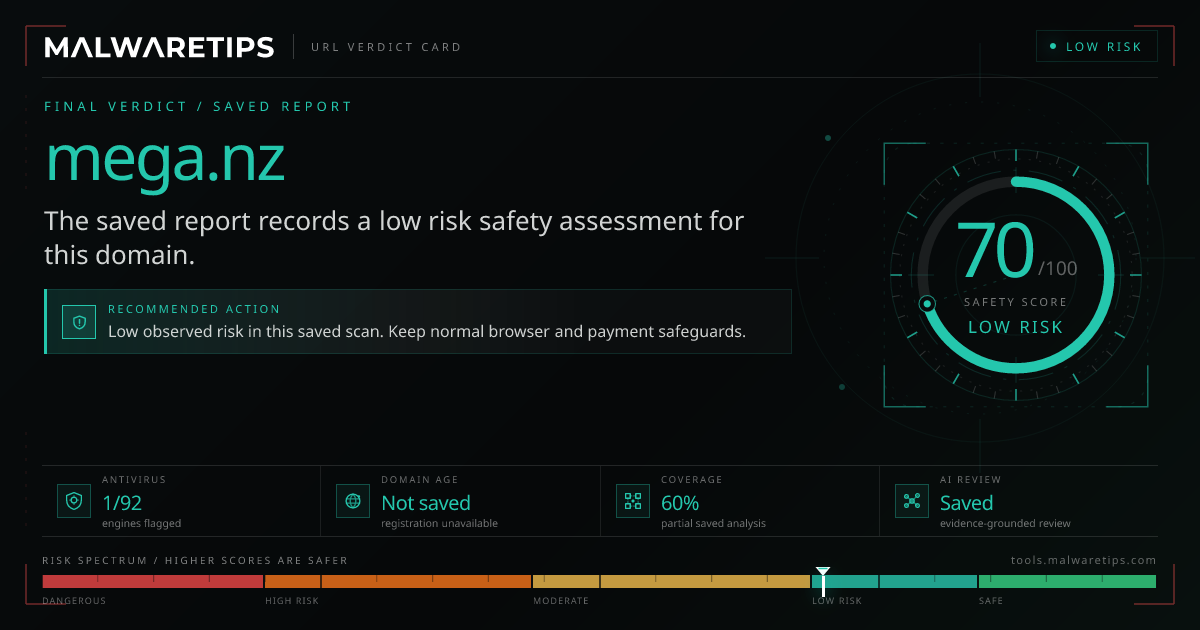Click the SAFE spectrum label
The width and height of the screenshot is (1200, 630).
[x=990, y=601]
